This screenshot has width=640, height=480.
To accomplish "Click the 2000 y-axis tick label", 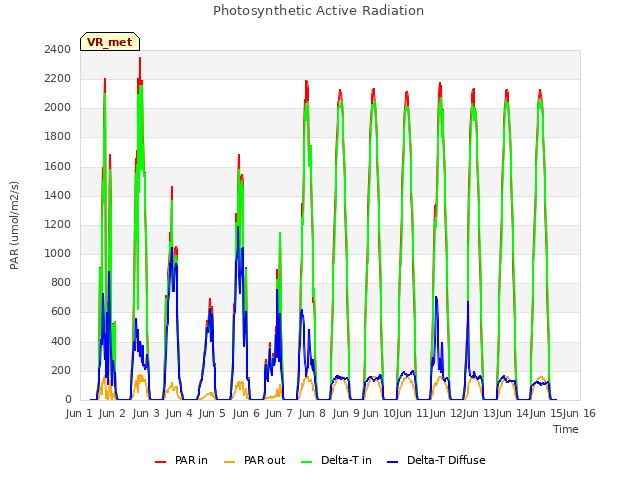I will point(58,108).
